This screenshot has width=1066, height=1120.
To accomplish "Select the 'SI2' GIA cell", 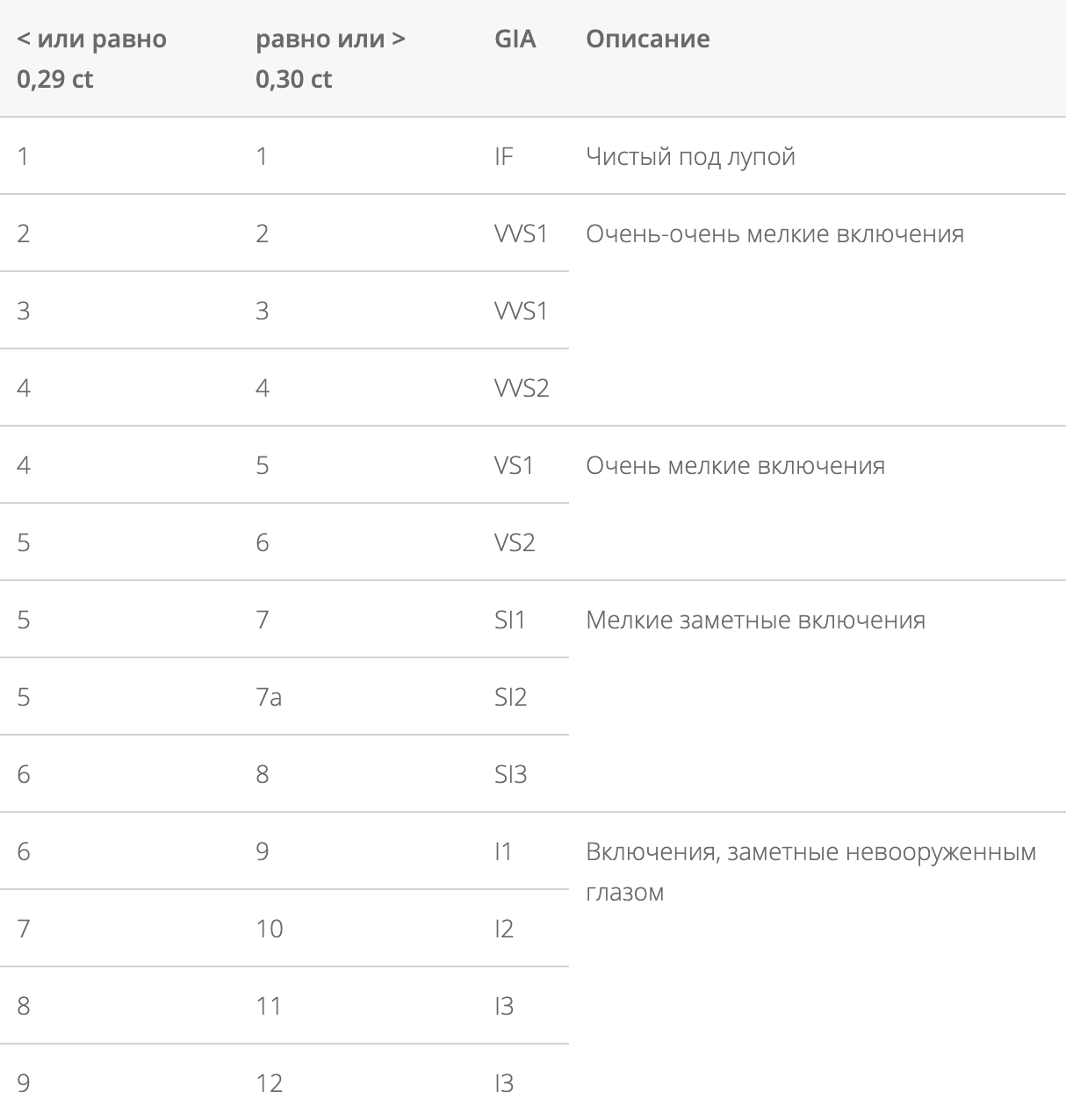I will click(510, 697).
